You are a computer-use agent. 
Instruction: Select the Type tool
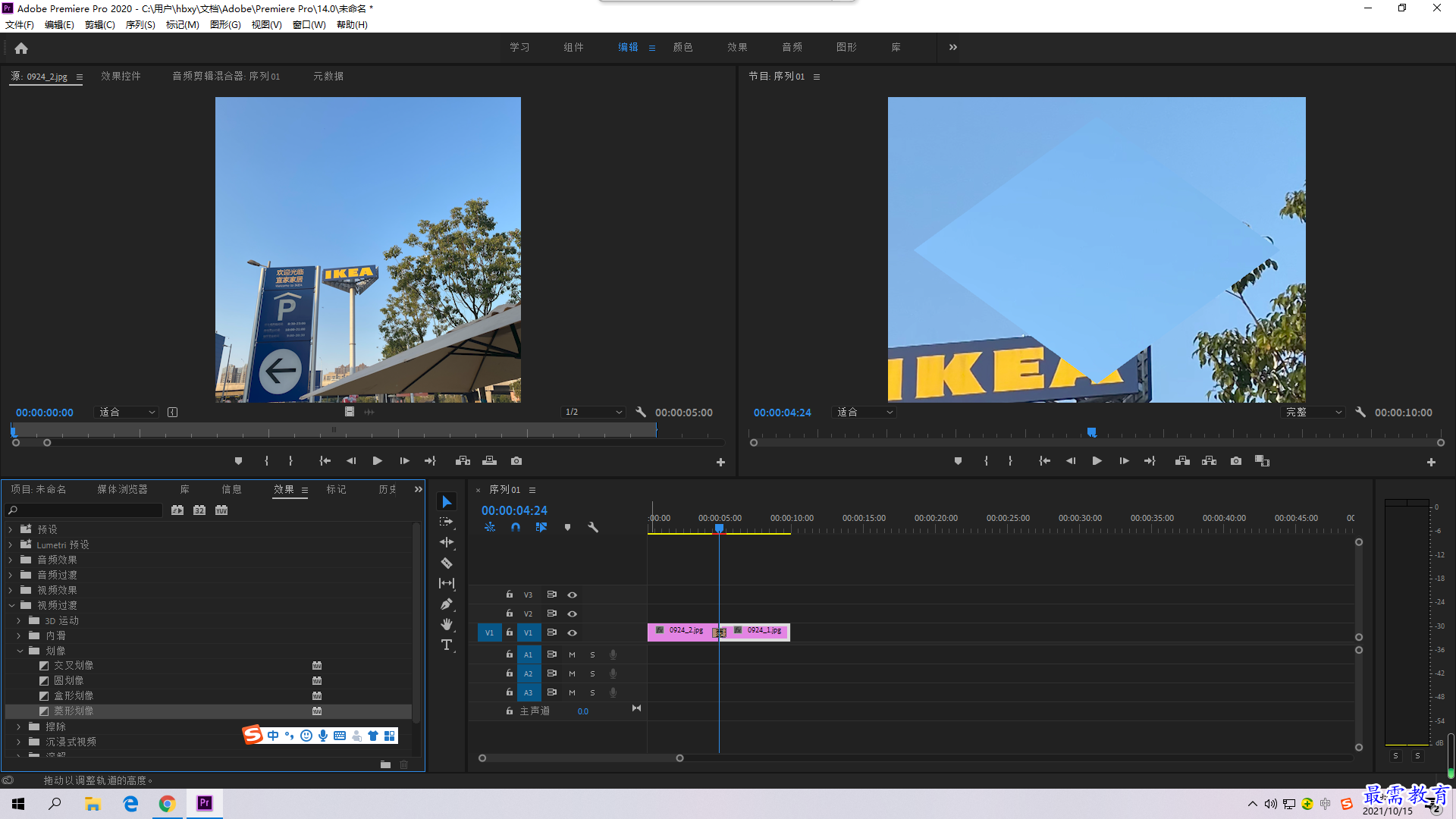point(447,645)
